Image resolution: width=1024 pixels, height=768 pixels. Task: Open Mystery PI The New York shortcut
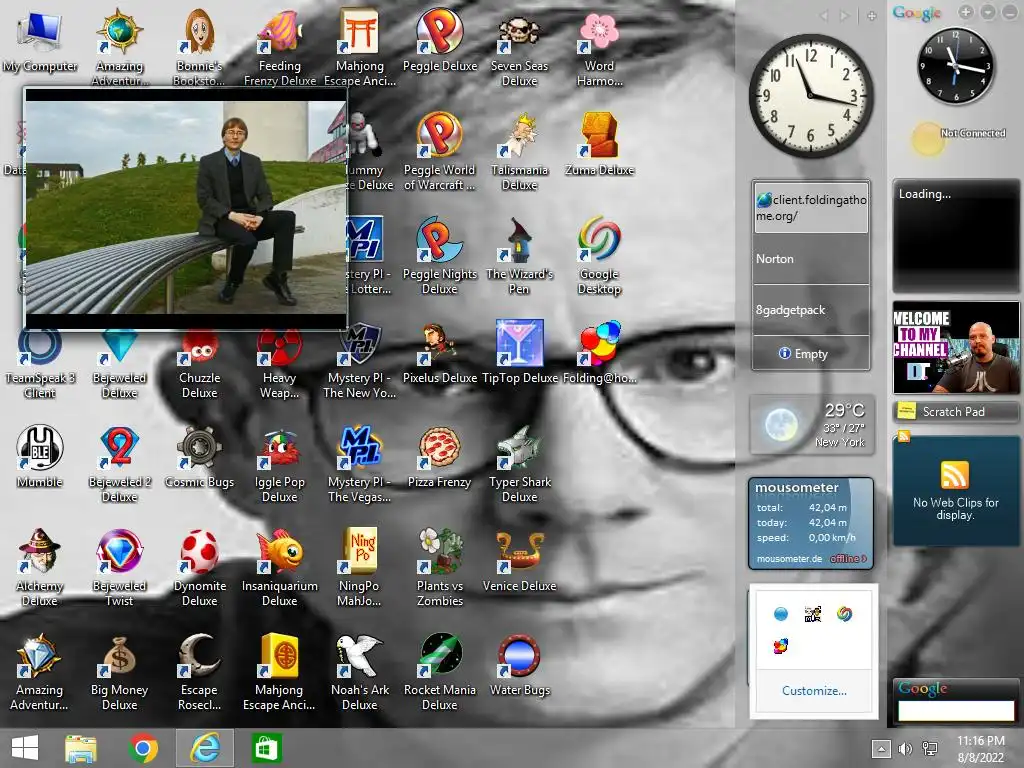tap(359, 360)
